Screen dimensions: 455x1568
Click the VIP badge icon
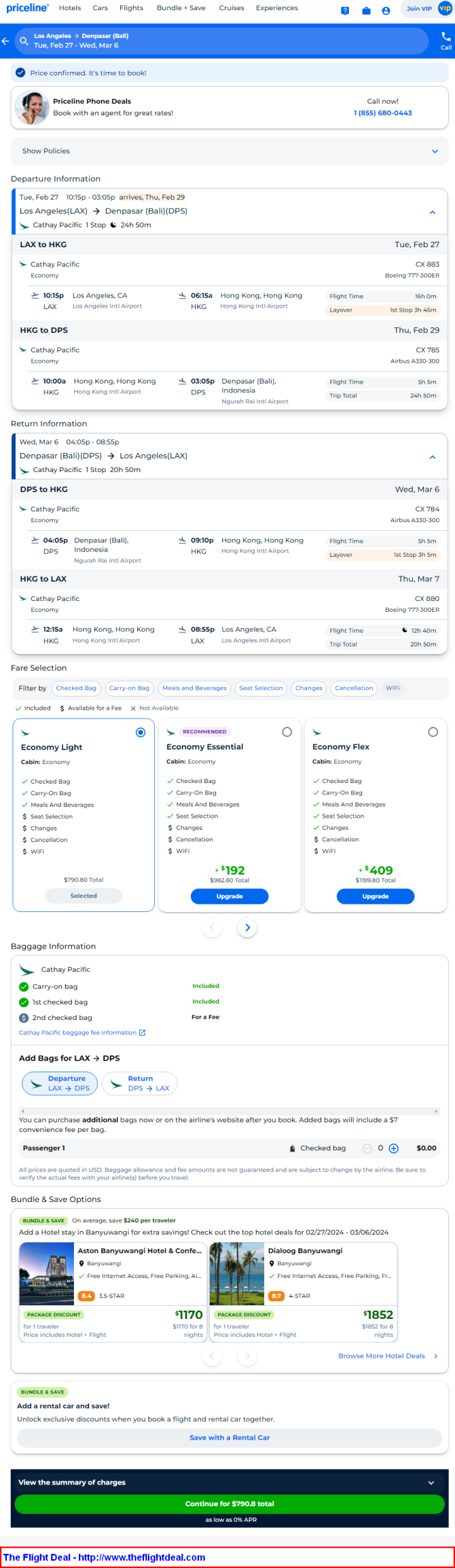(445, 9)
